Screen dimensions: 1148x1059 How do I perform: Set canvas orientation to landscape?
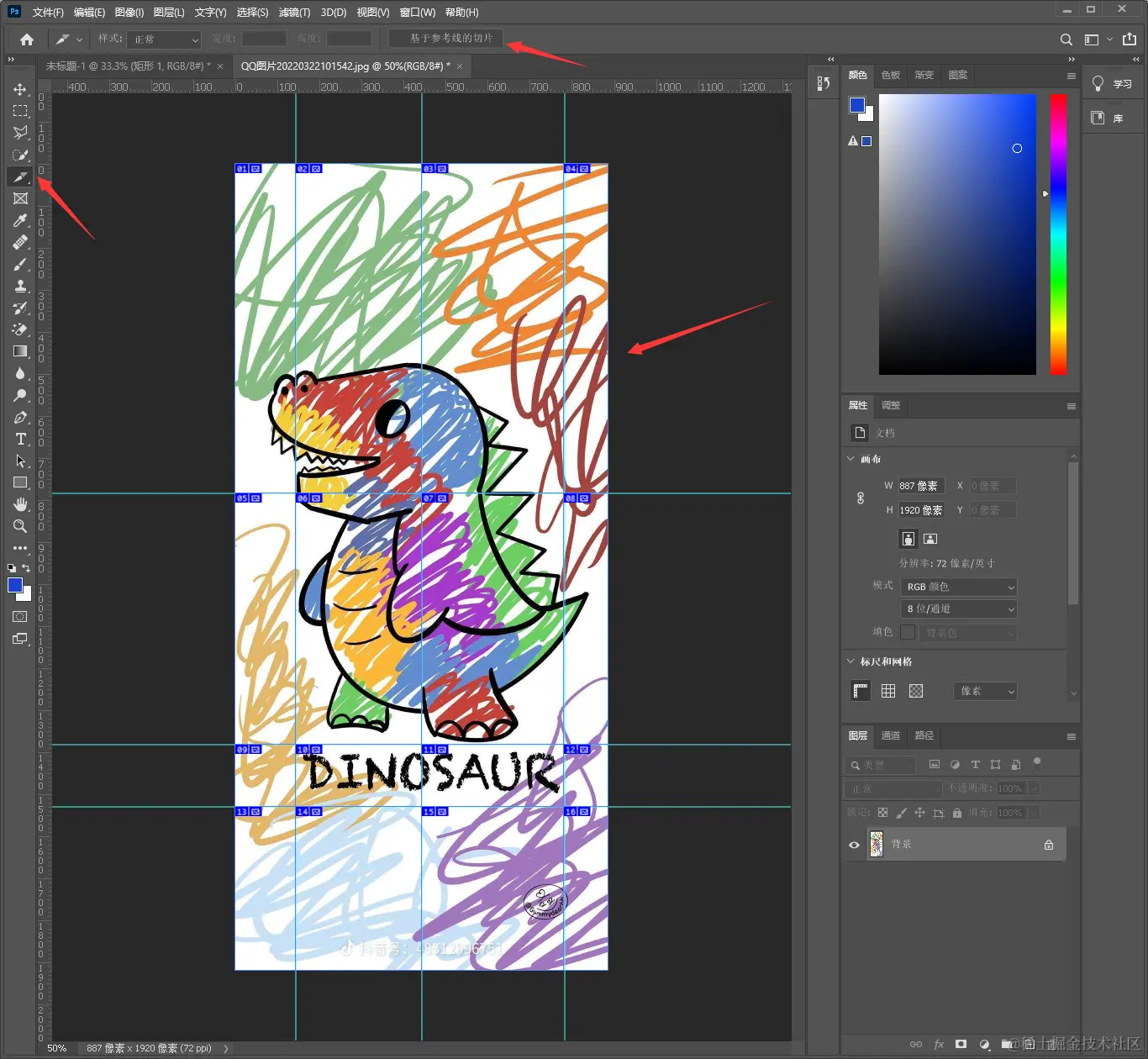[x=930, y=539]
